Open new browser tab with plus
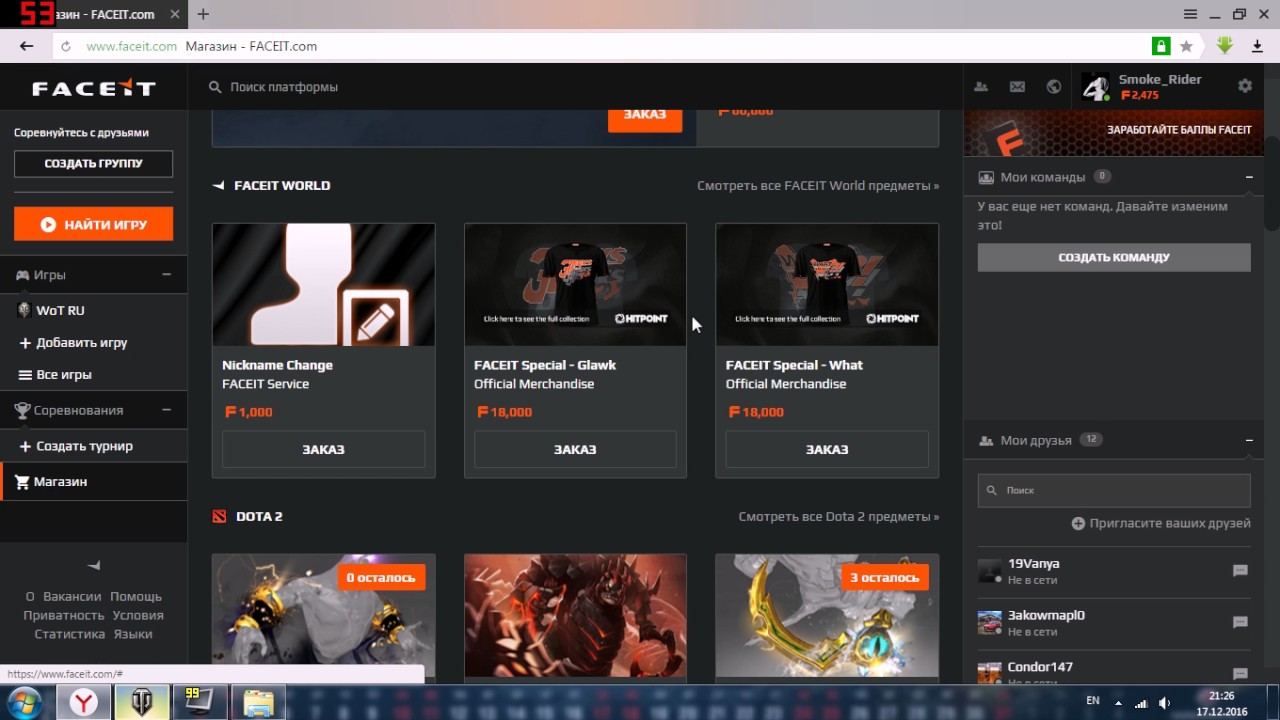This screenshot has width=1280, height=720. coord(203,14)
